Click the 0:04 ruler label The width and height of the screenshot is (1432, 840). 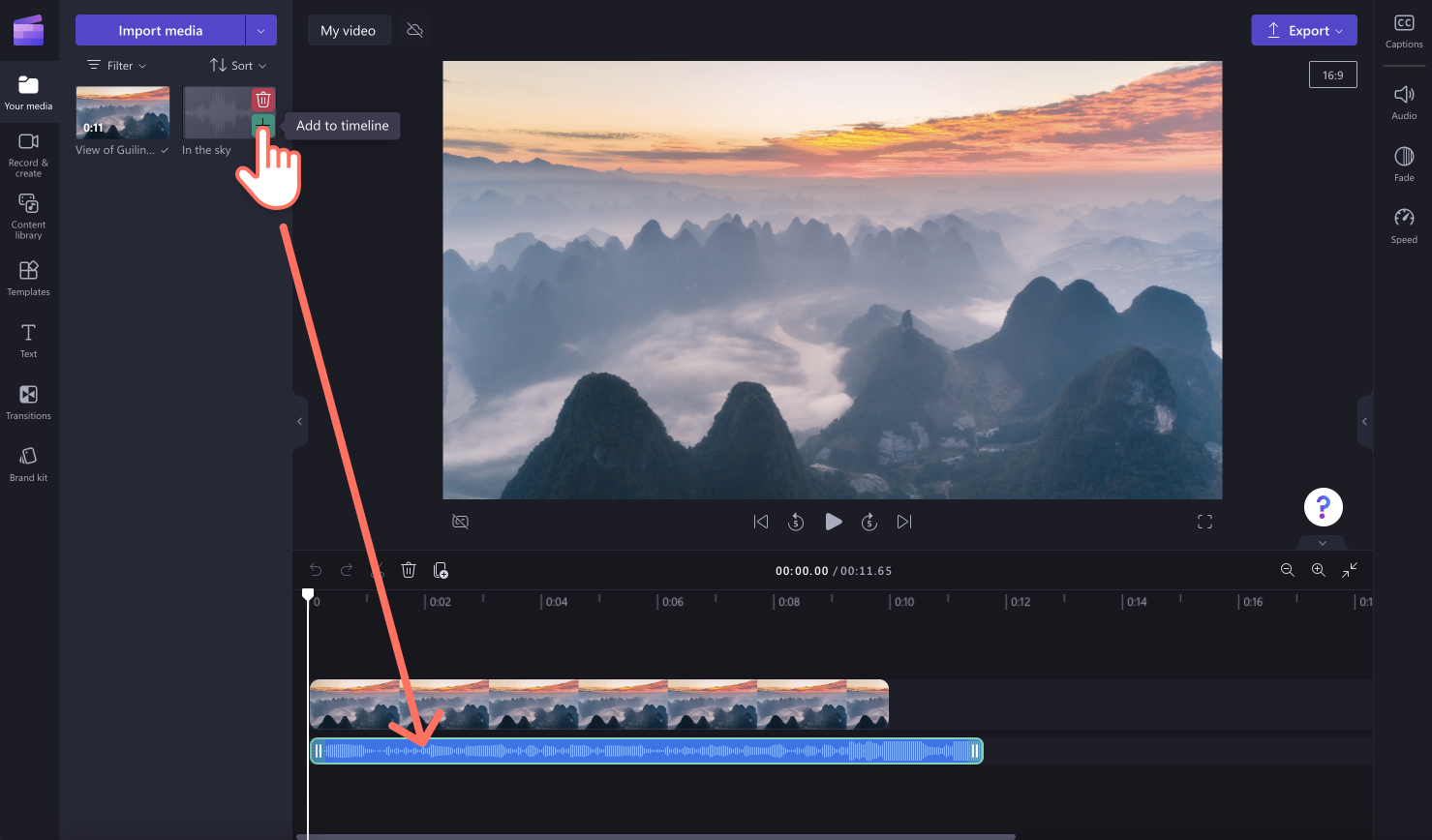click(x=557, y=602)
